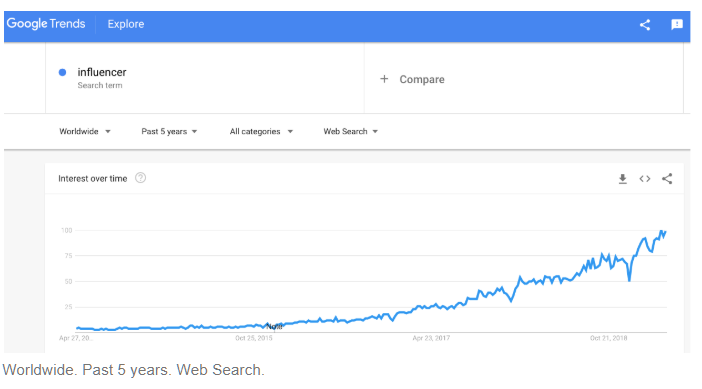Image resolution: width=702 pixels, height=389 pixels.
Task: Open the embed code icon for the chart
Action: 645,179
